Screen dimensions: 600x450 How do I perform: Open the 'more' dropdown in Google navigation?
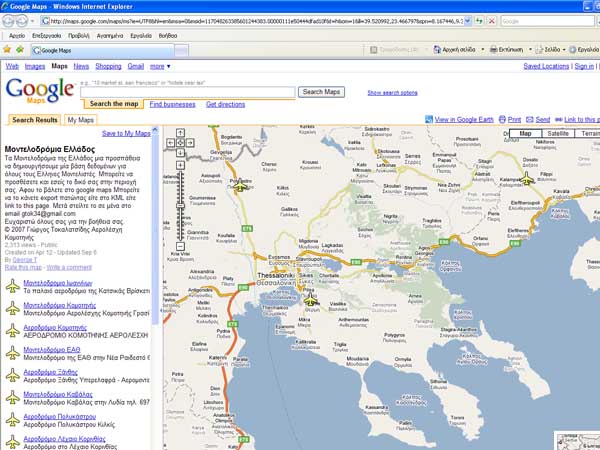click(161, 66)
